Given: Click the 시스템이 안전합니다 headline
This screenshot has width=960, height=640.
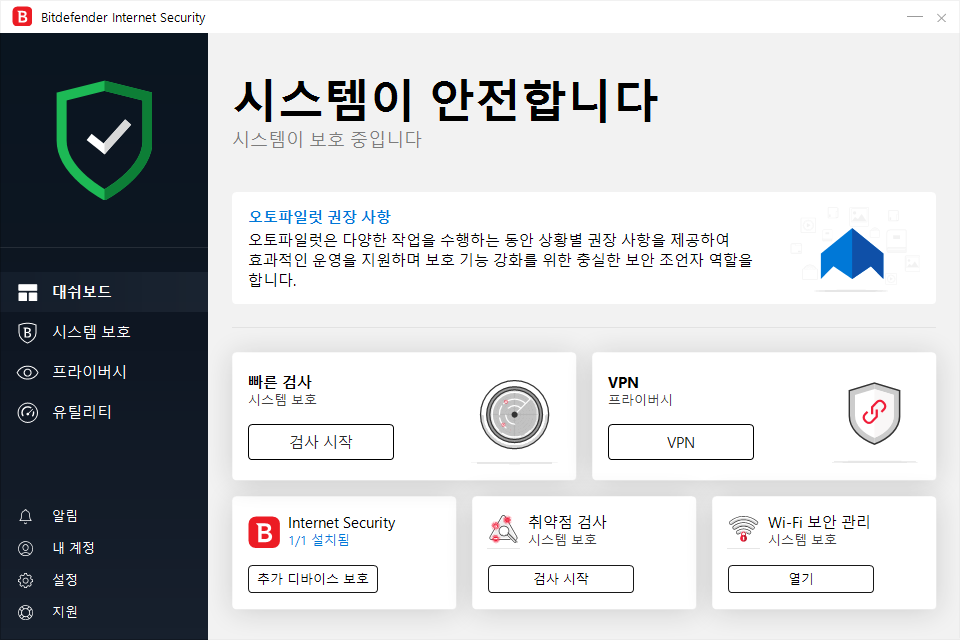Looking at the screenshot, I should [446, 100].
